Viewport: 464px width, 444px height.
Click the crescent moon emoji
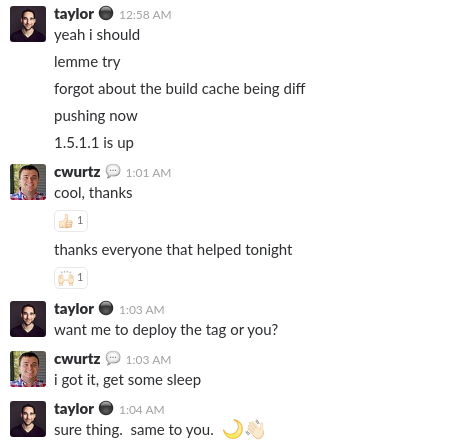[233, 429]
